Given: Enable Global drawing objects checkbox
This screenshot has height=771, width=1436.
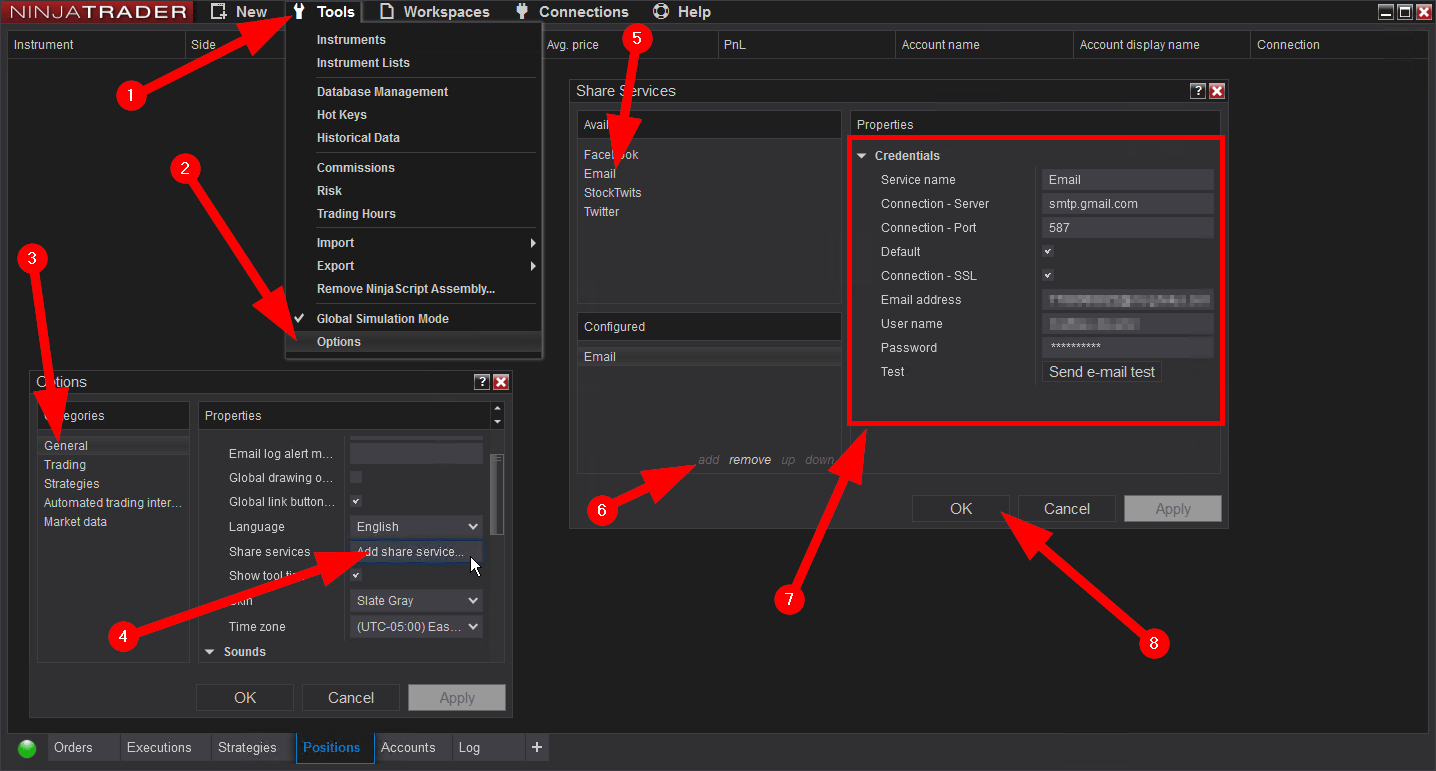Looking at the screenshot, I should point(356,478).
